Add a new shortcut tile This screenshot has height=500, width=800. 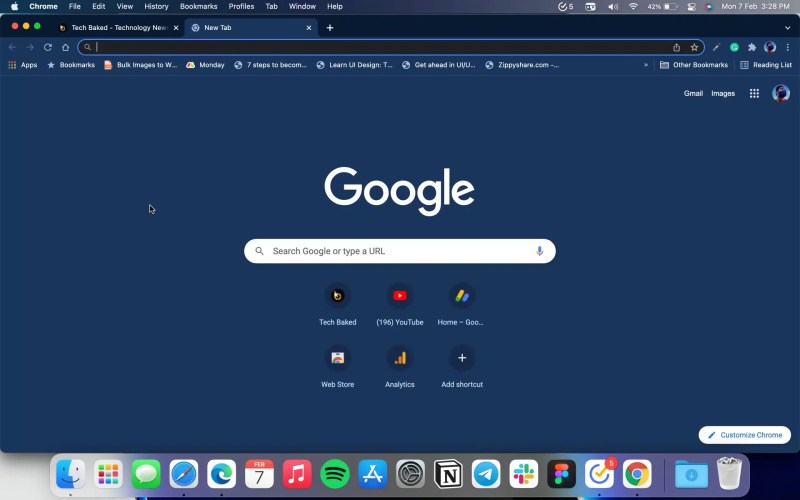(x=462, y=367)
